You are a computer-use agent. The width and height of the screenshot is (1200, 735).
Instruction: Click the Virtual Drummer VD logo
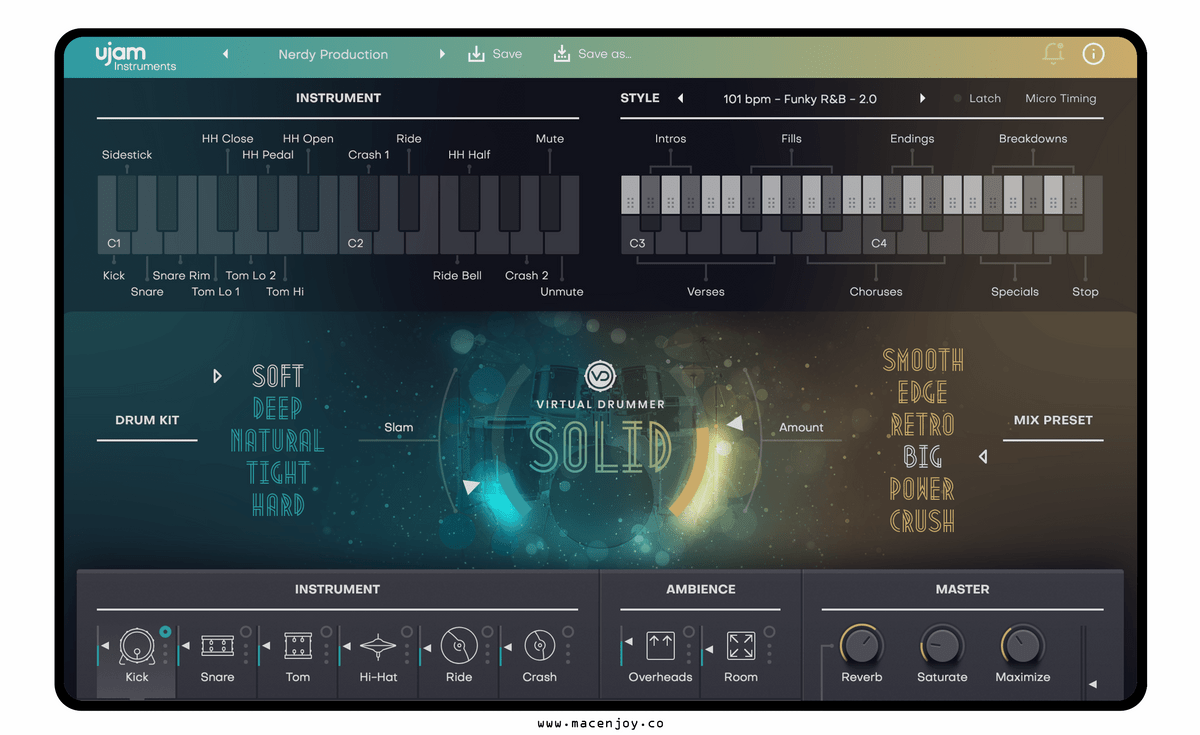[600, 376]
